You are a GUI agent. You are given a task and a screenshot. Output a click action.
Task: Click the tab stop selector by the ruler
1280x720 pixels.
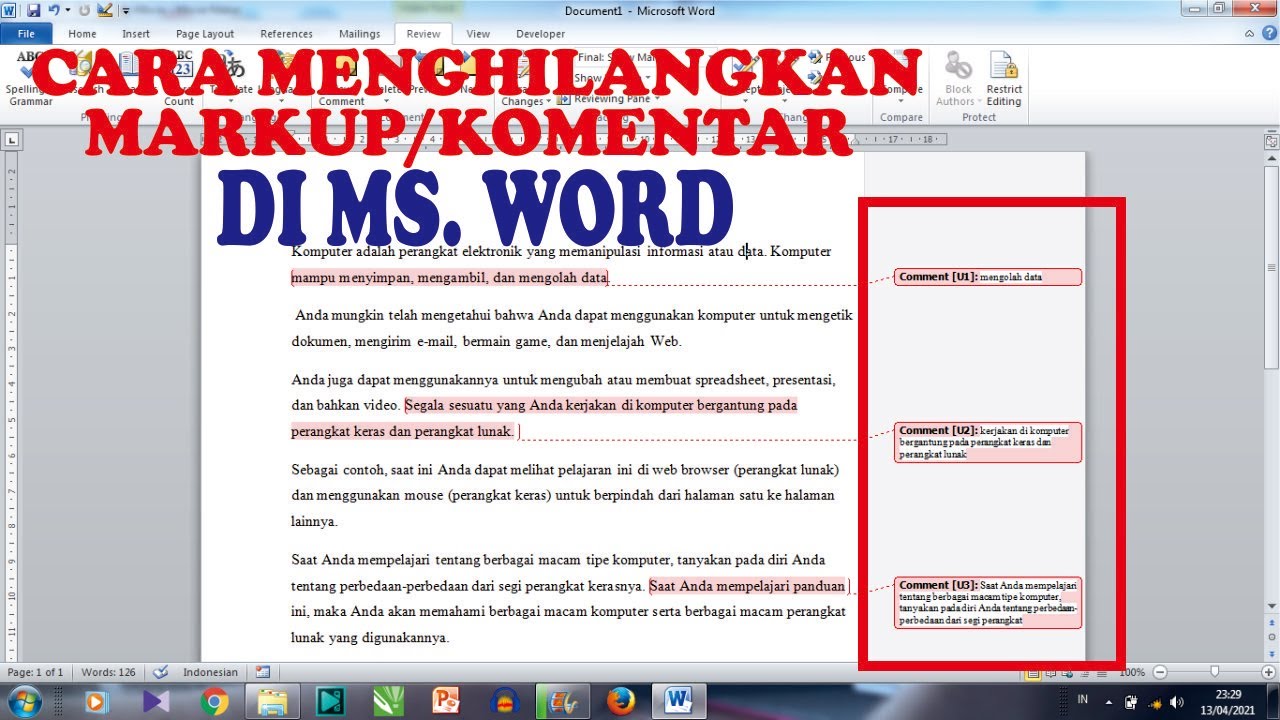coord(10,140)
